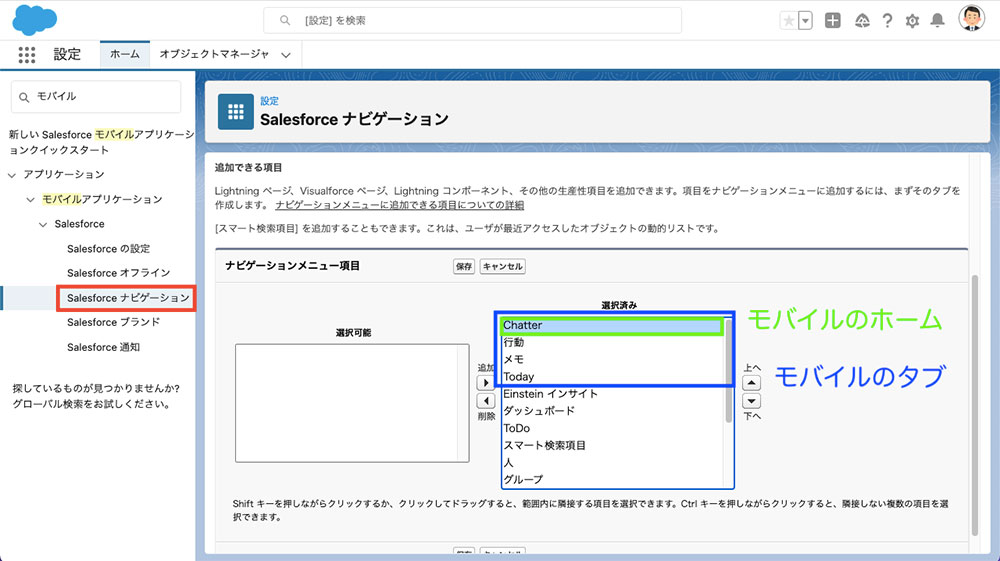Viewport: 1000px width, 561px height.
Task: Click the 追加 right arrow button
Action: tap(486, 382)
